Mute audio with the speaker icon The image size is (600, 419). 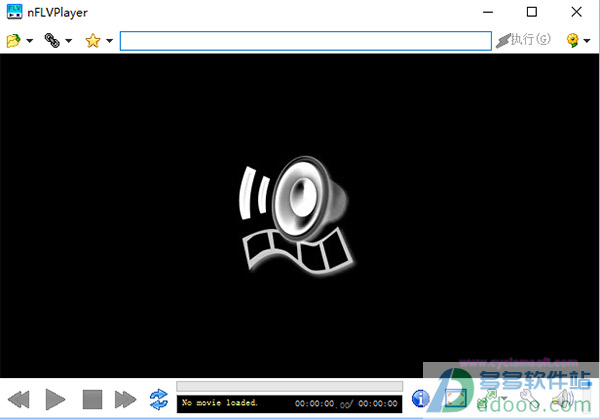(565, 398)
